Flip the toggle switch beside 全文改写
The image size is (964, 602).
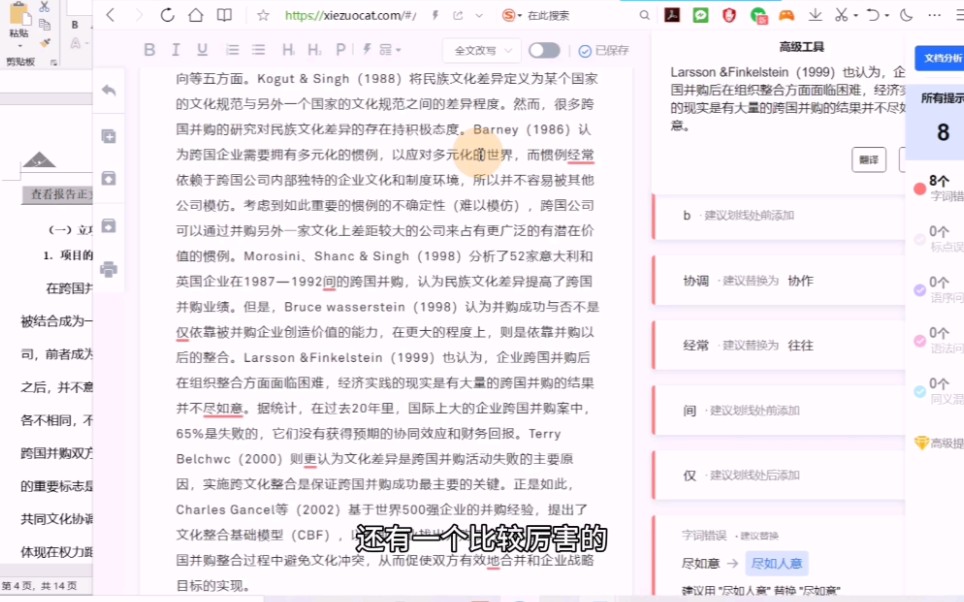pyautogui.click(x=543, y=49)
